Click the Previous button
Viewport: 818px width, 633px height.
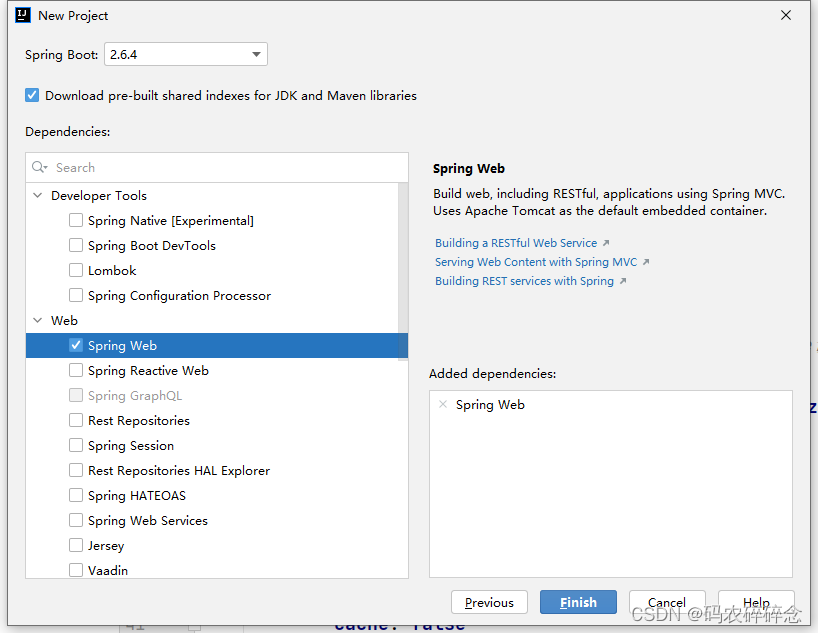tap(489, 602)
